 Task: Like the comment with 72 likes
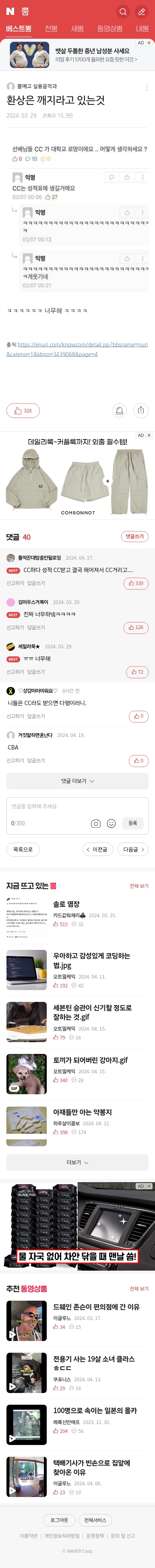click(137, 672)
